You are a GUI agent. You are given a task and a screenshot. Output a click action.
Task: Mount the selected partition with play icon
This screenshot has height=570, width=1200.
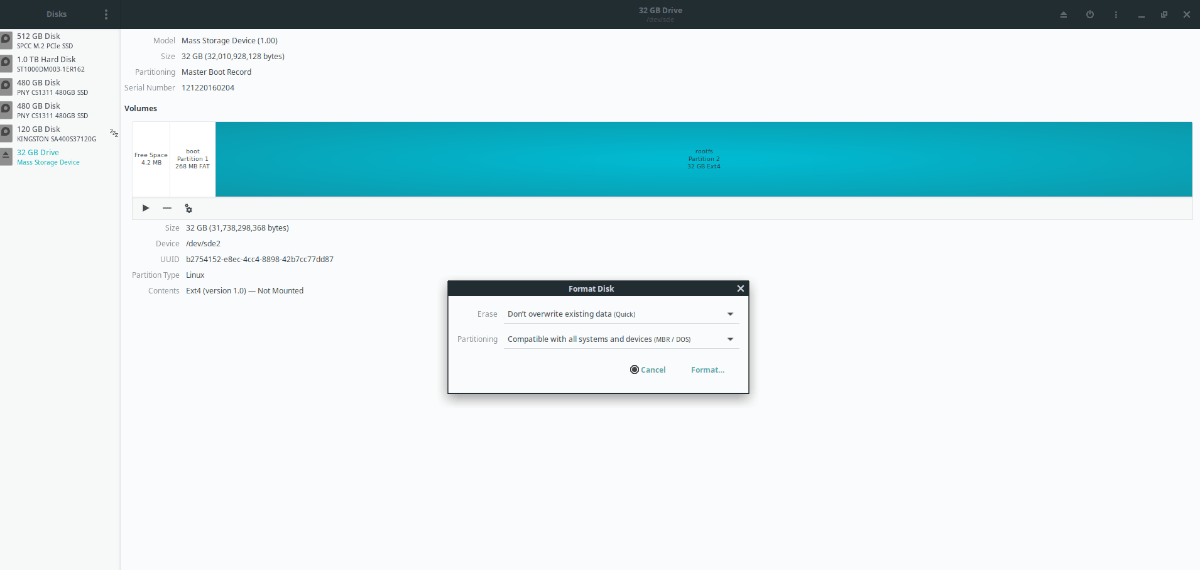(146, 208)
